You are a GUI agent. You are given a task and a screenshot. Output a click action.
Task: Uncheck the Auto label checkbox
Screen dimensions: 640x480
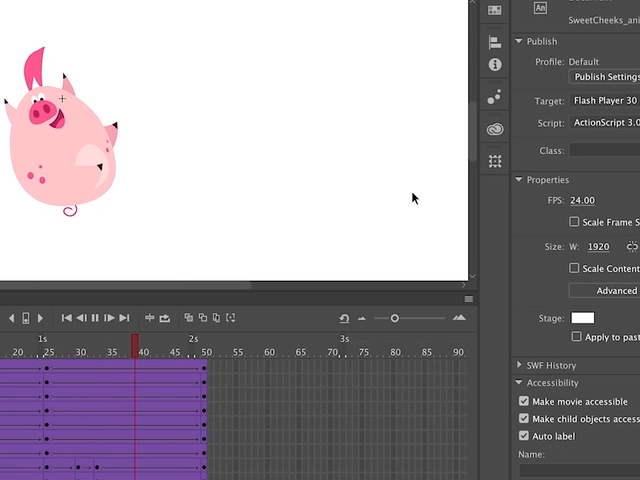click(x=524, y=436)
